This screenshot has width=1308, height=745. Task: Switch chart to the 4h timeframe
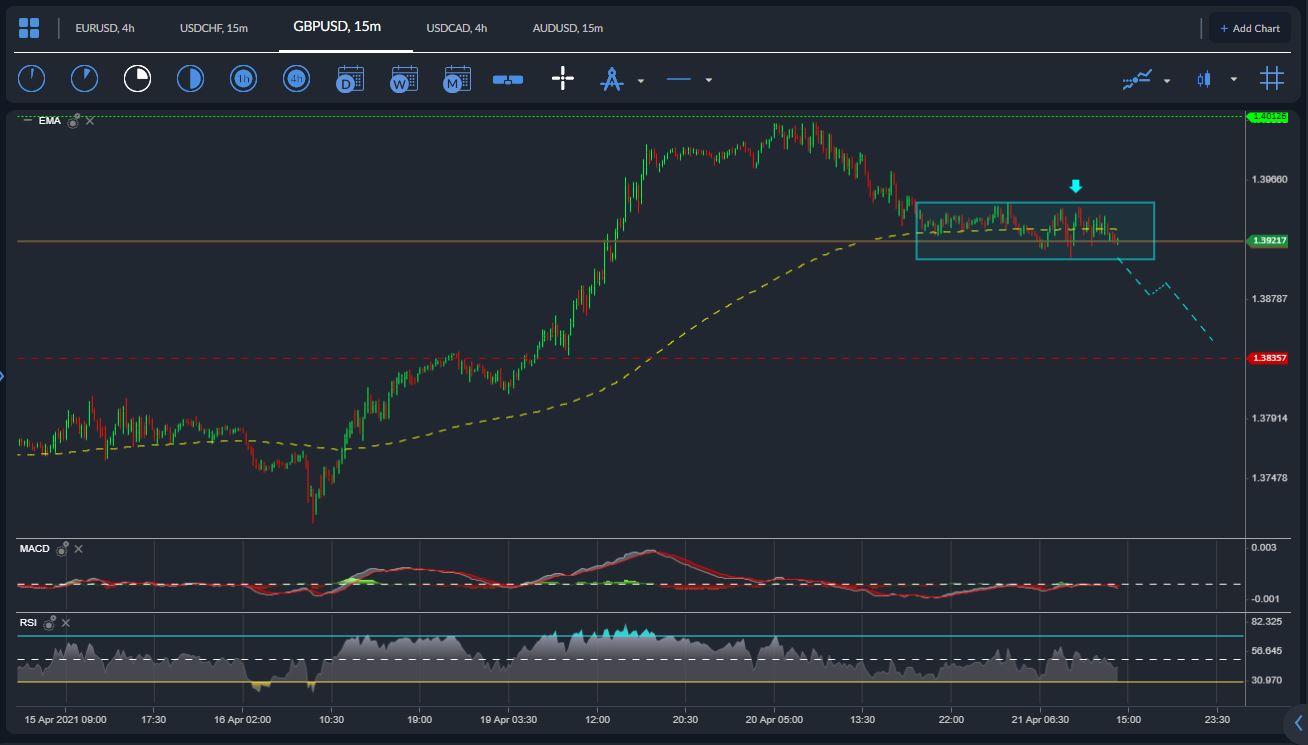tap(296, 78)
